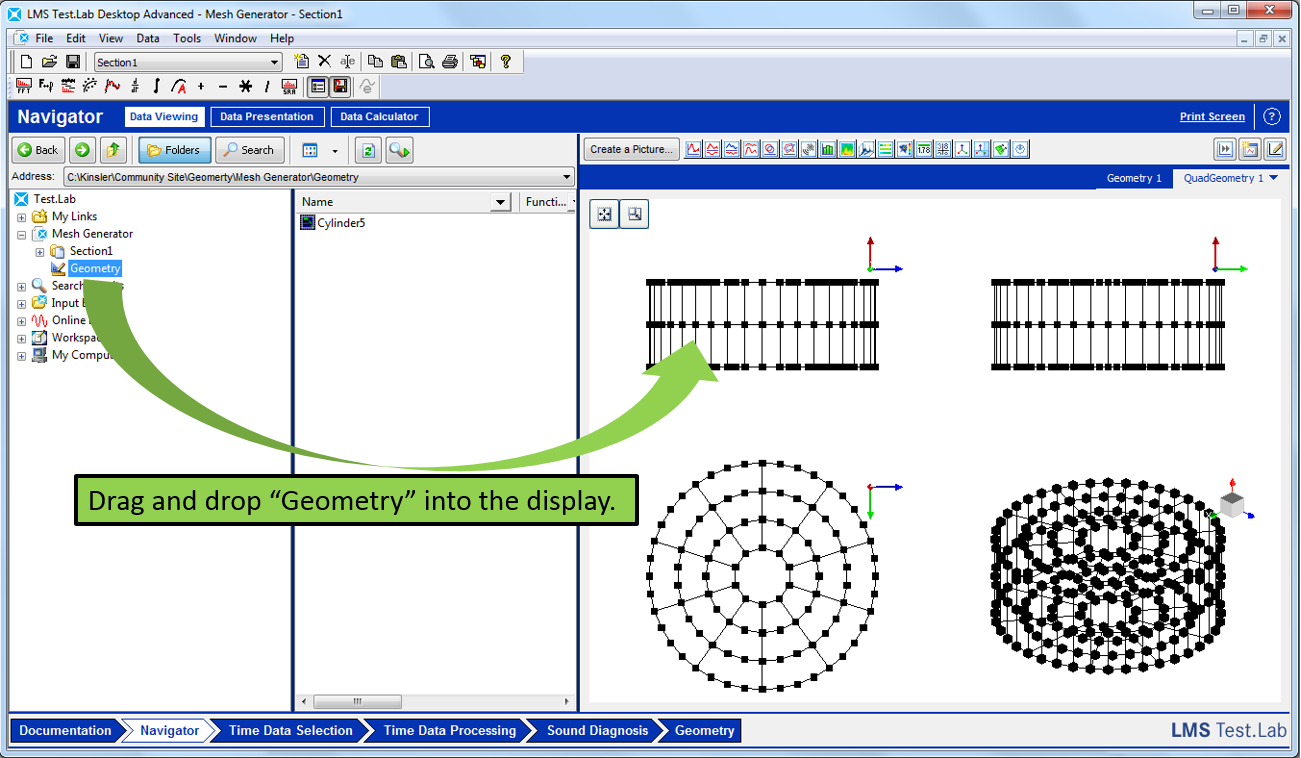Click the double-arrow play icon at top right
Viewport: 1301px width, 758px height.
click(x=1225, y=150)
